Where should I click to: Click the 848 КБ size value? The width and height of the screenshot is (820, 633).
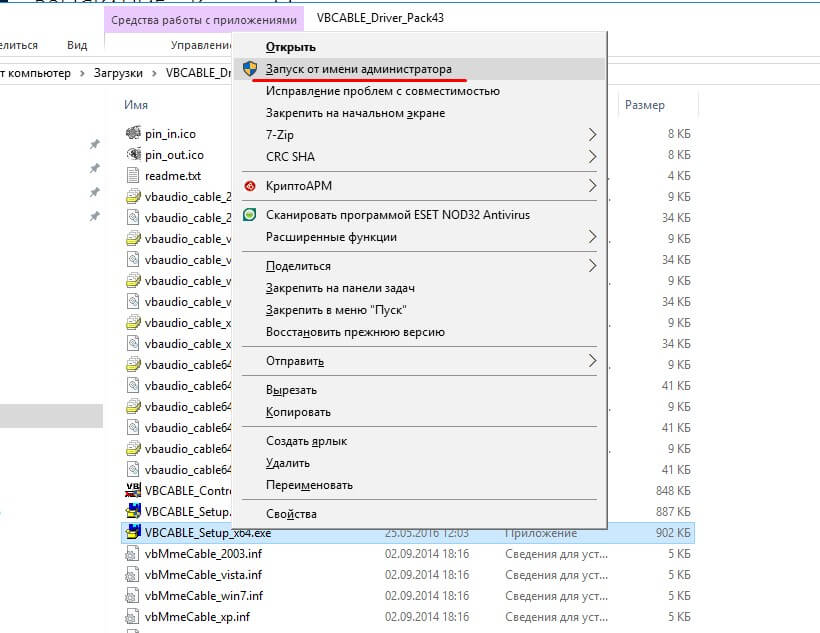click(x=673, y=491)
